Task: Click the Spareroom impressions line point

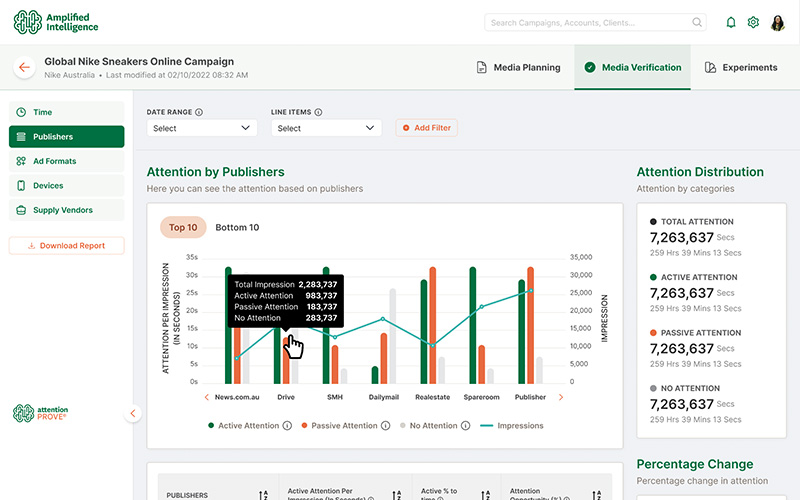Action: 481,307
